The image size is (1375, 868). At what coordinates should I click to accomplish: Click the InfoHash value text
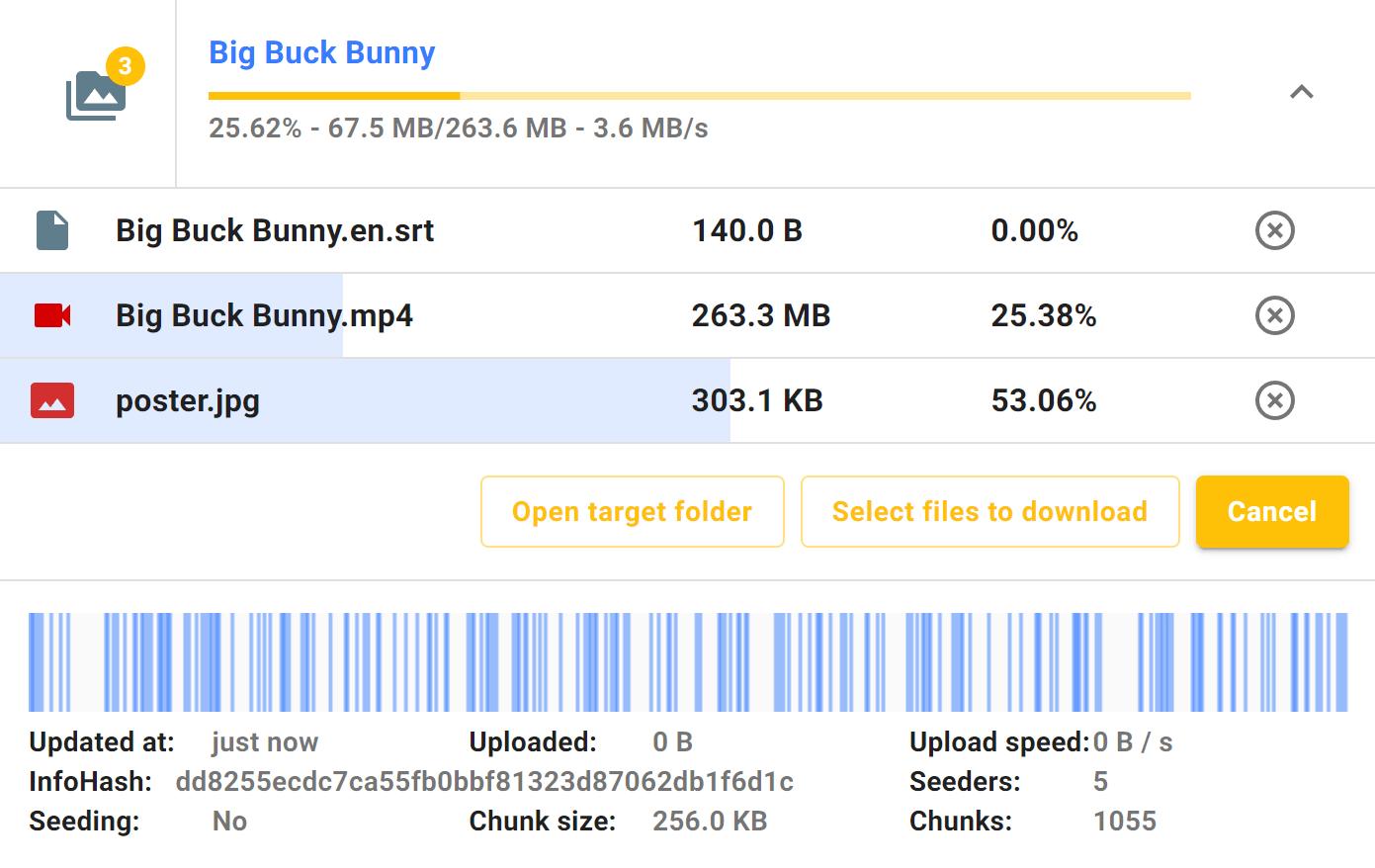point(484,781)
